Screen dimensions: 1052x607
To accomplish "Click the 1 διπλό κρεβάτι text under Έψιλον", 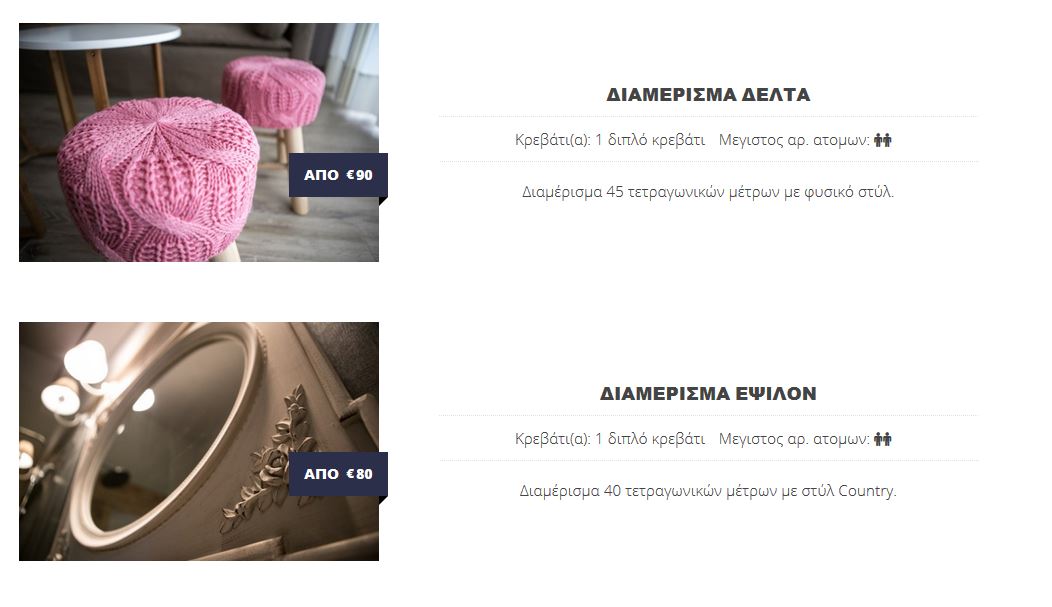I will tap(650, 439).
